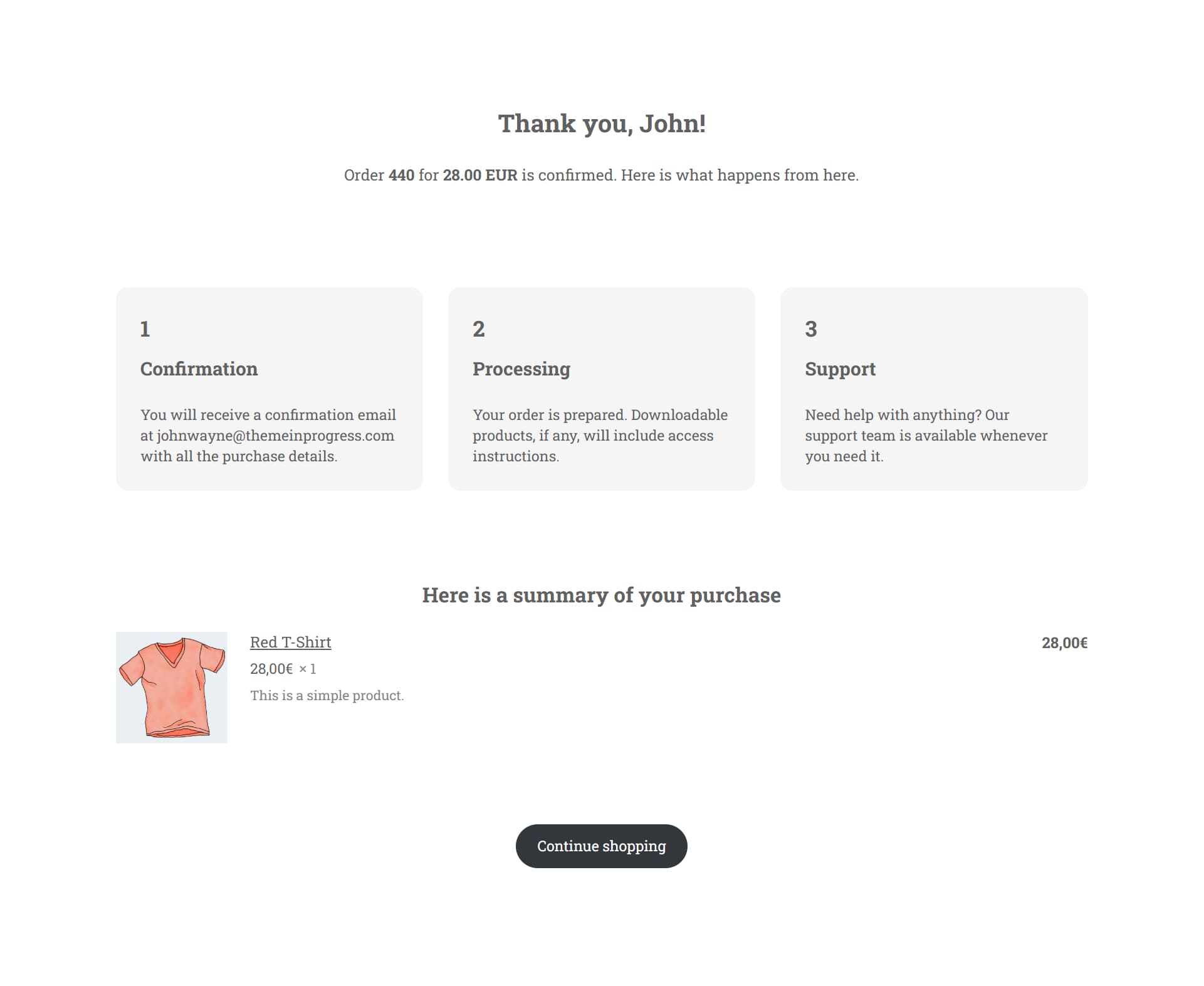Click the Continue shopping button
Screen dimensions: 1204x986
(601, 846)
